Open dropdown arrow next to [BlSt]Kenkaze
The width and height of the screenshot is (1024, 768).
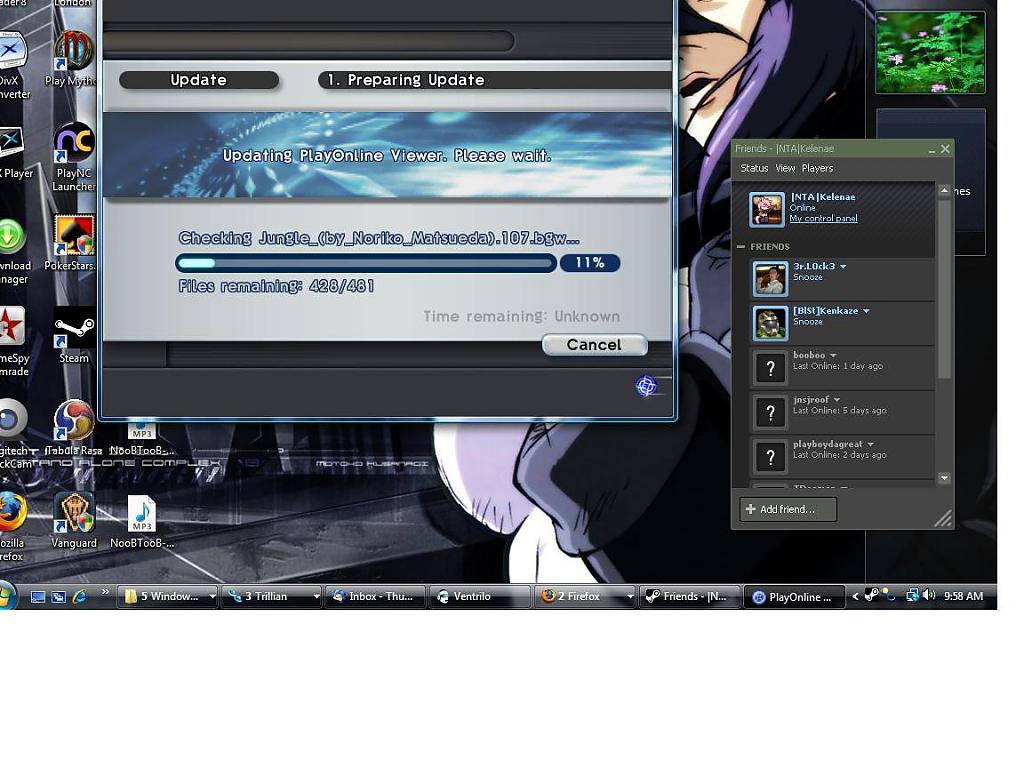(866, 311)
